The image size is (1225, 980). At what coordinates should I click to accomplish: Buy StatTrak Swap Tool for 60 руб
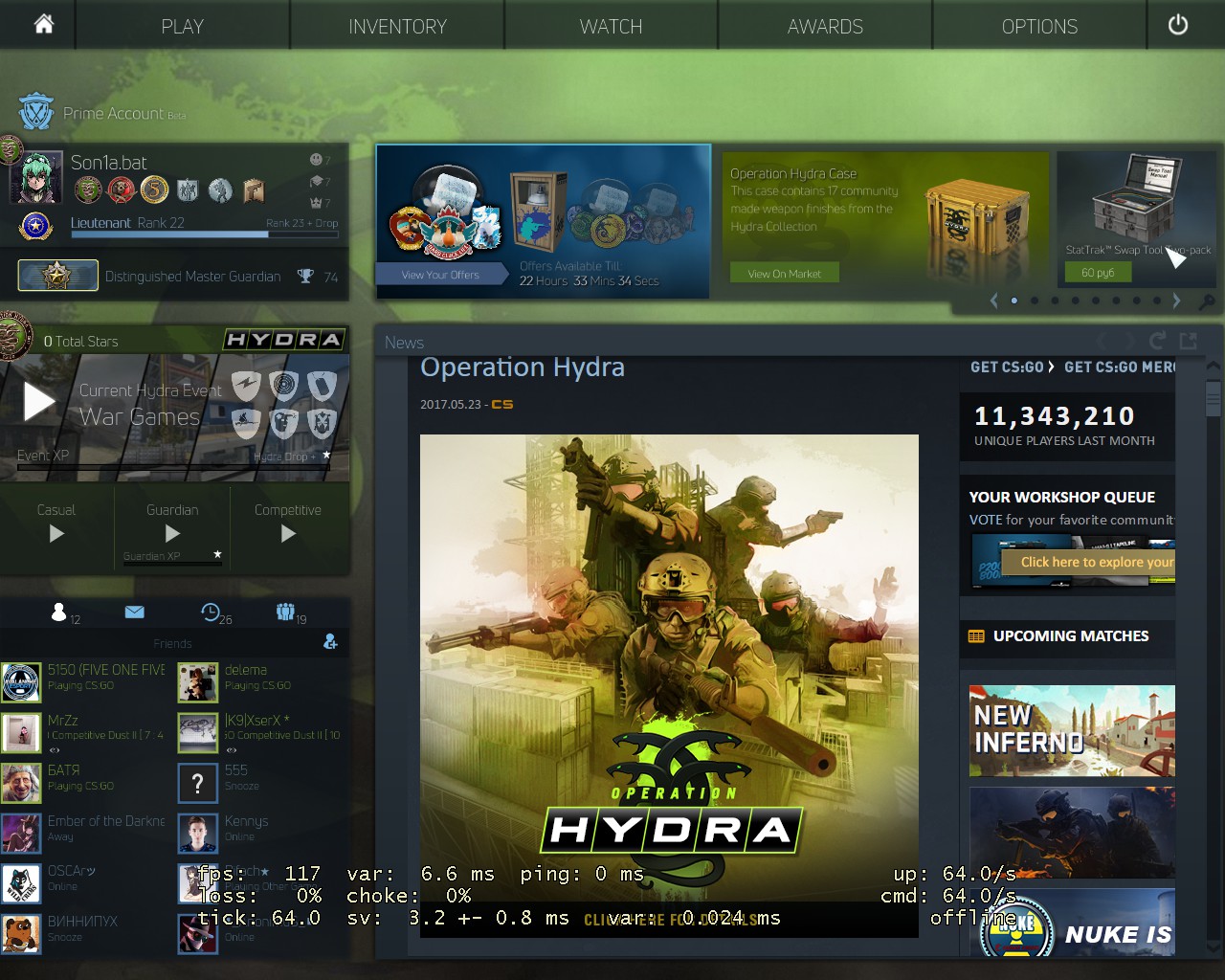(1098, 273)
